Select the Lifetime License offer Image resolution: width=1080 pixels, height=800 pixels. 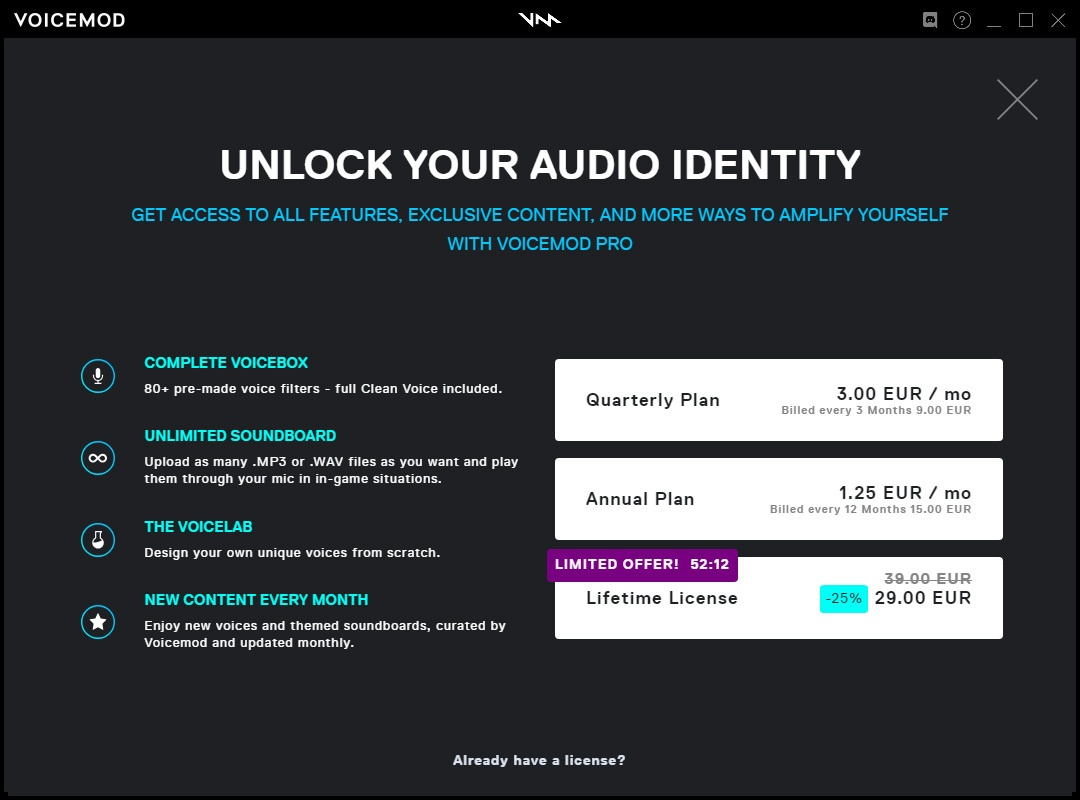pos(778,598)
